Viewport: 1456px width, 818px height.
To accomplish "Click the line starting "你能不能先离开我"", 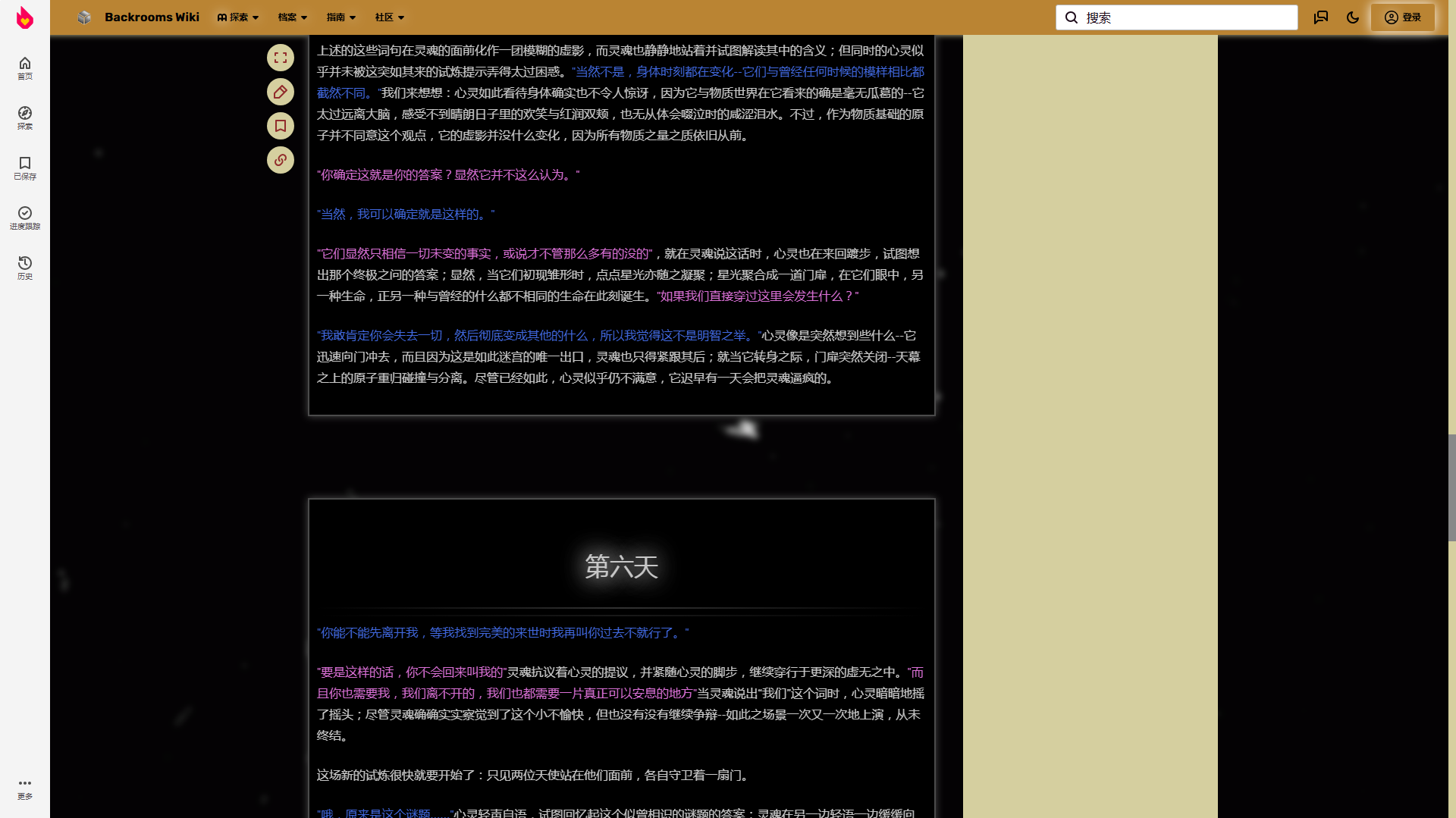I will tap(503, 633).
